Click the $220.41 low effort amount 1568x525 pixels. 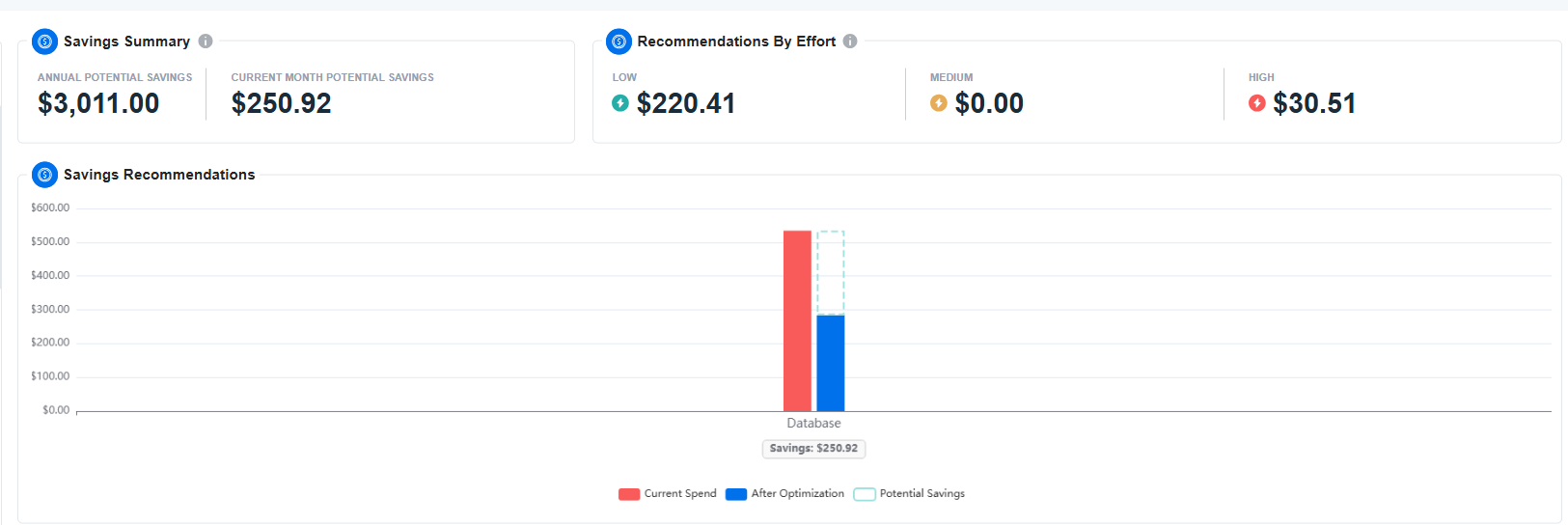click(x=686, y=103)
